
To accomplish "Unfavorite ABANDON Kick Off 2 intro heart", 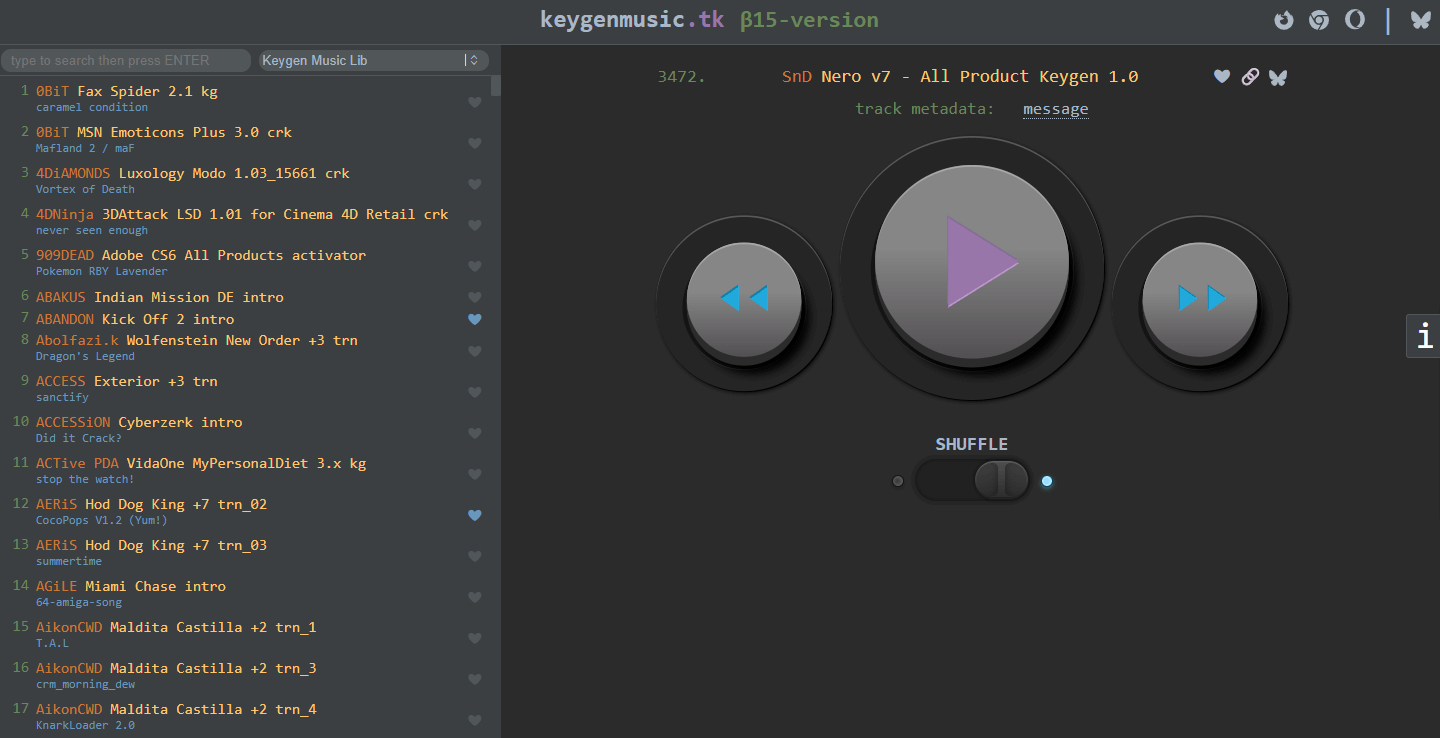I will (x=475, y=320).
